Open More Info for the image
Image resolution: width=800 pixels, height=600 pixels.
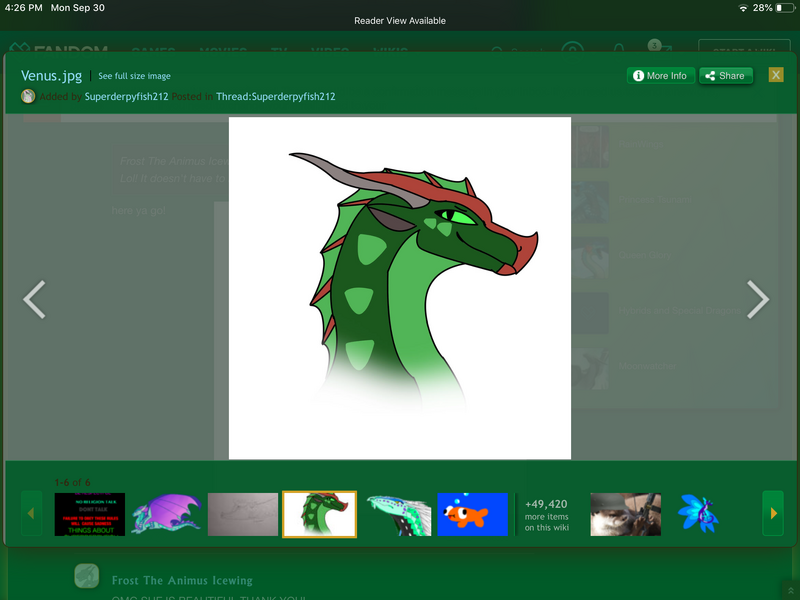pos(659,76)
